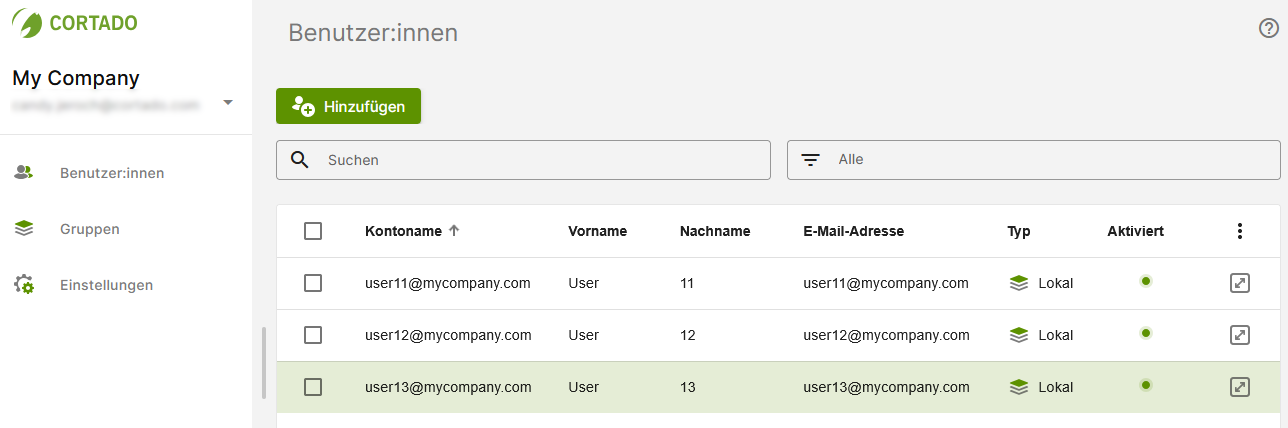Image resolution: width=1288 pixels, height=428 pixels.
Task: Click the Cortado leaf logo
Action: [x=26, y=23]
